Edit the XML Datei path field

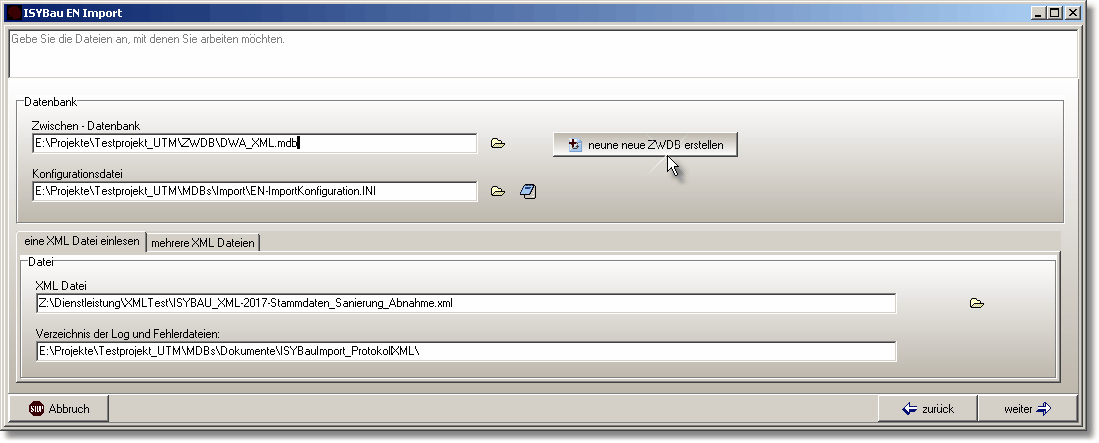tap(466, 304)
